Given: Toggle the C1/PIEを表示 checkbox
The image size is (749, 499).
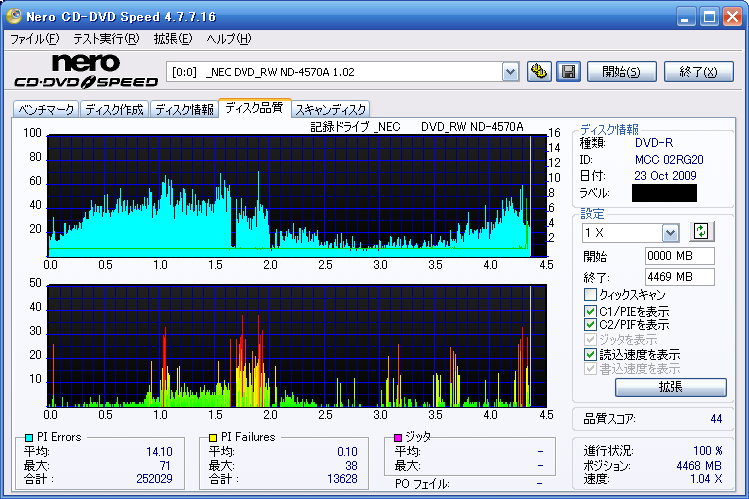Looking at the screenshot, I should click(x=590, y=311).
